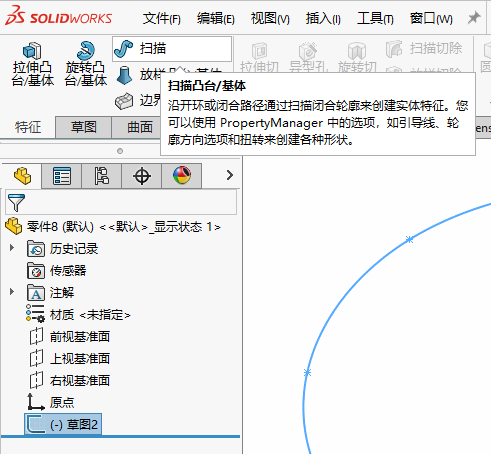
Task: Open the 编辑(E) menu
Action: click(x=216, y=18)
